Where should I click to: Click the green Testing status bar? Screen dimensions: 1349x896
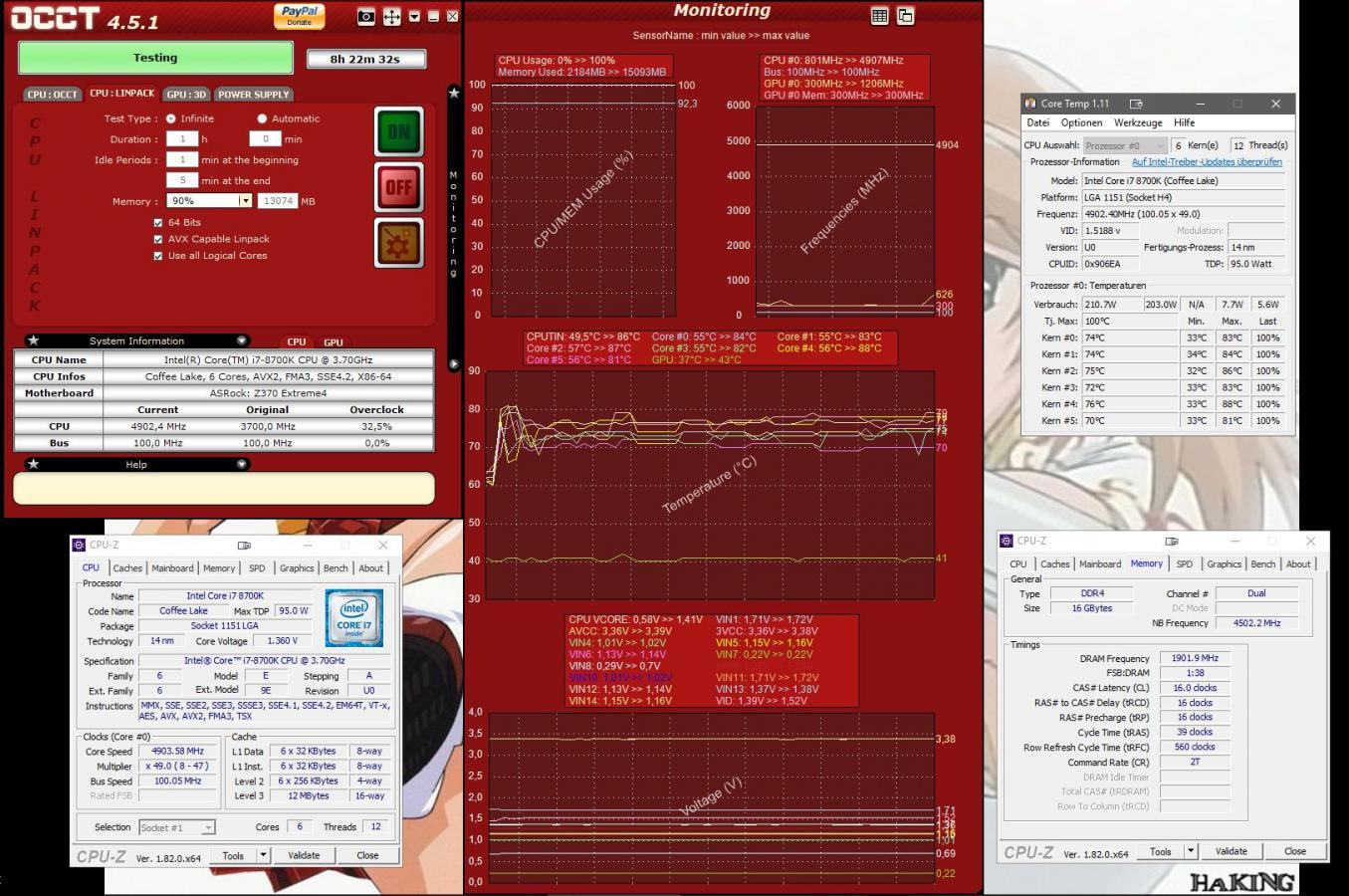pyautogui.click(x=155, y=58)
